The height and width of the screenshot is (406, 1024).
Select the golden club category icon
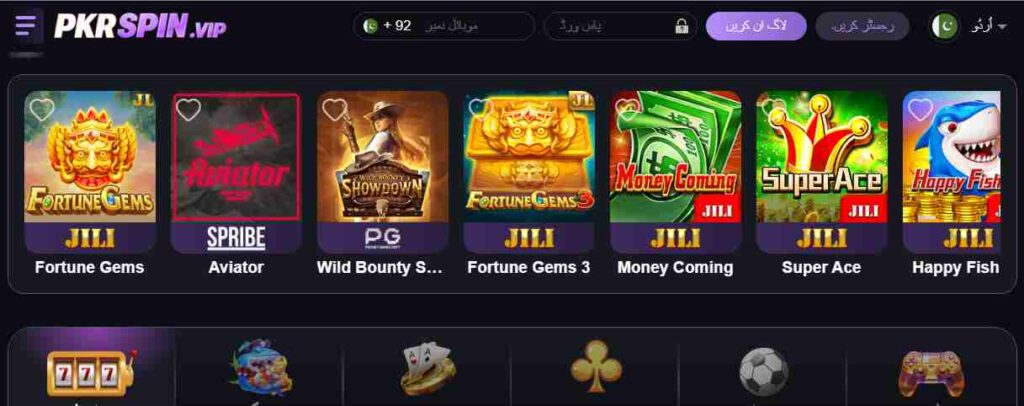[596, 366]
